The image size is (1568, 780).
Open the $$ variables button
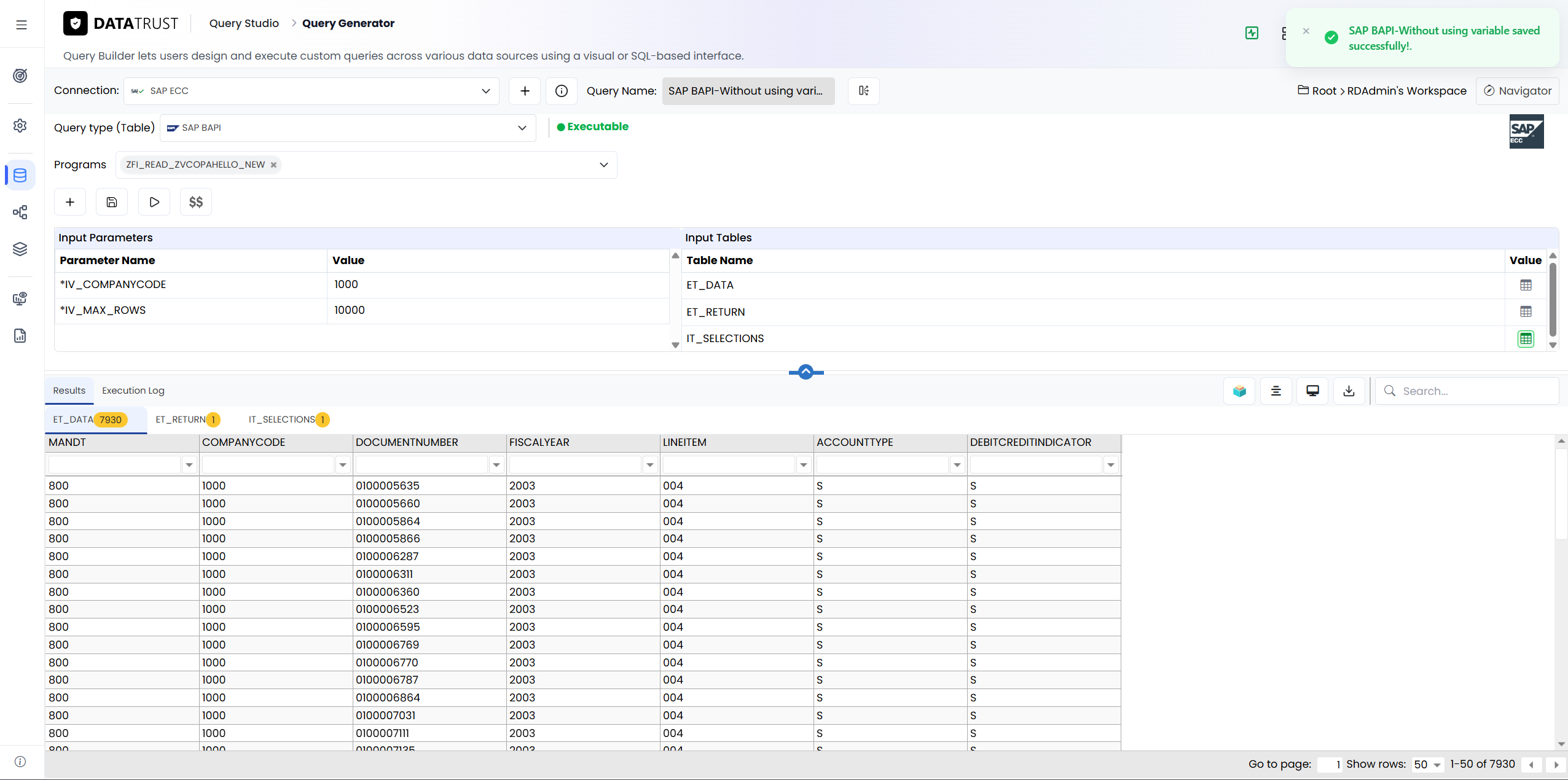[x=196, y=202]
